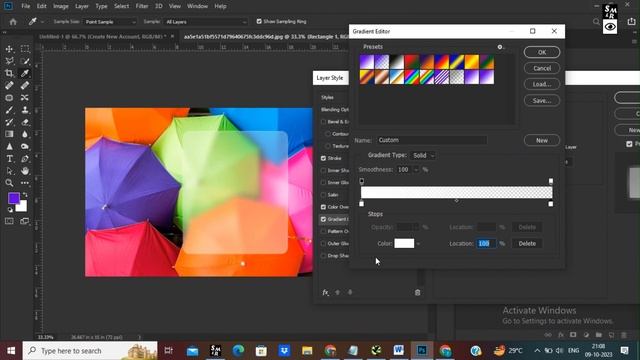Select the Crop tool
The image size is (640, 360).
9,73
